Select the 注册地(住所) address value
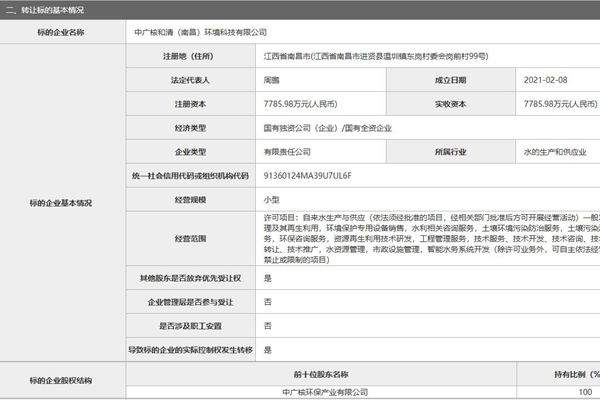600x400 pixels. click(390, 57)
